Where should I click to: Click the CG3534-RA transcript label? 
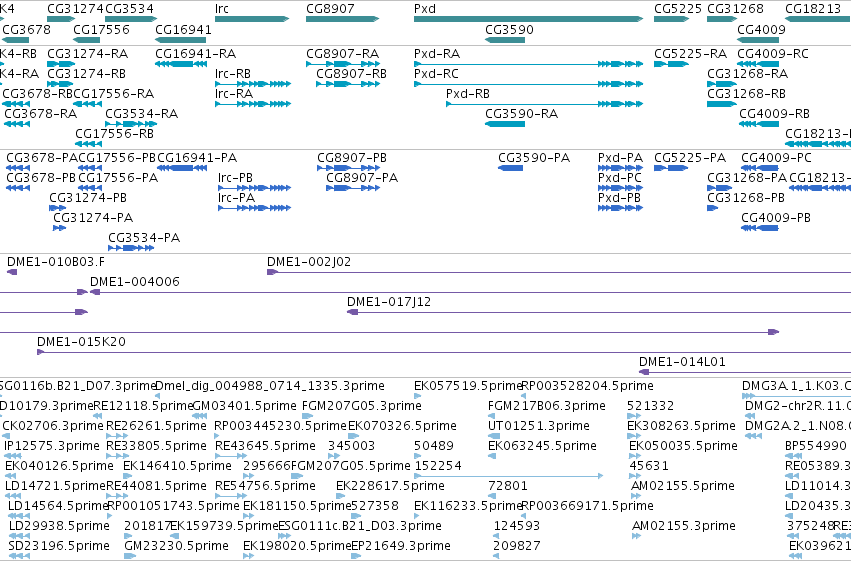(142, 114)
